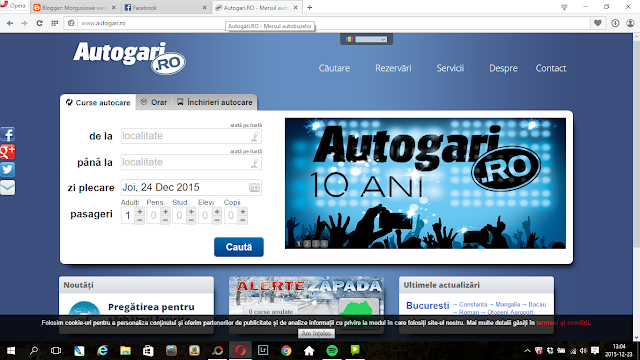Open Opera Speed Dial grid icon
This screenshot has height=360, width=640.
click(x=54, y=23)
